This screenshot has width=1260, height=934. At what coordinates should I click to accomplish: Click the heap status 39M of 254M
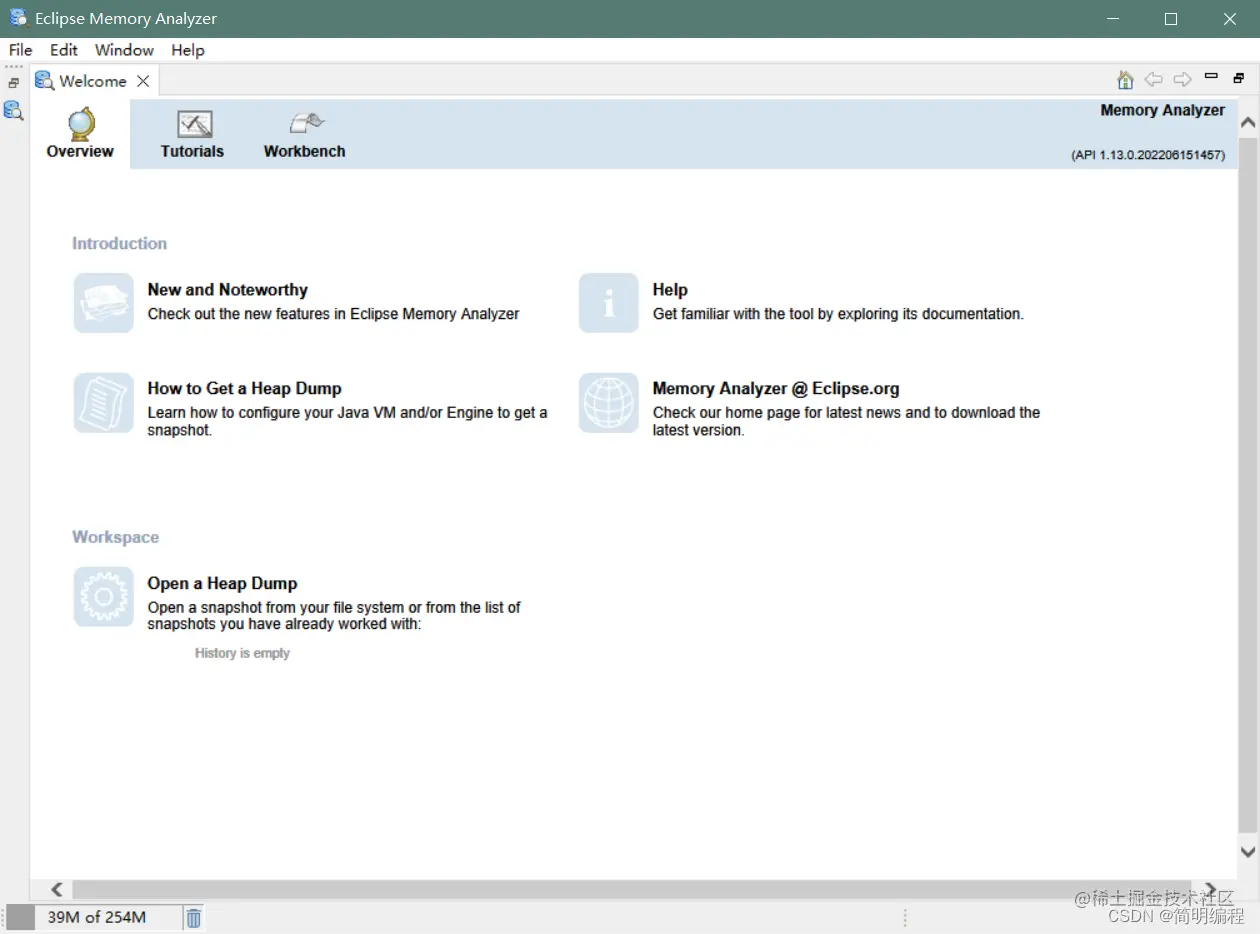[x=95, y=917]
